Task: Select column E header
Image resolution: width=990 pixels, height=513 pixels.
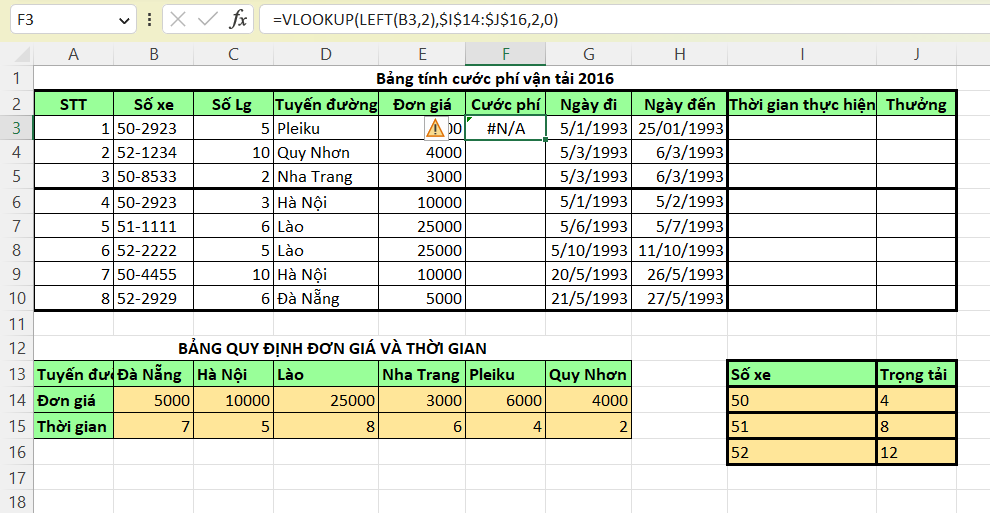Action: coord(422,54)
